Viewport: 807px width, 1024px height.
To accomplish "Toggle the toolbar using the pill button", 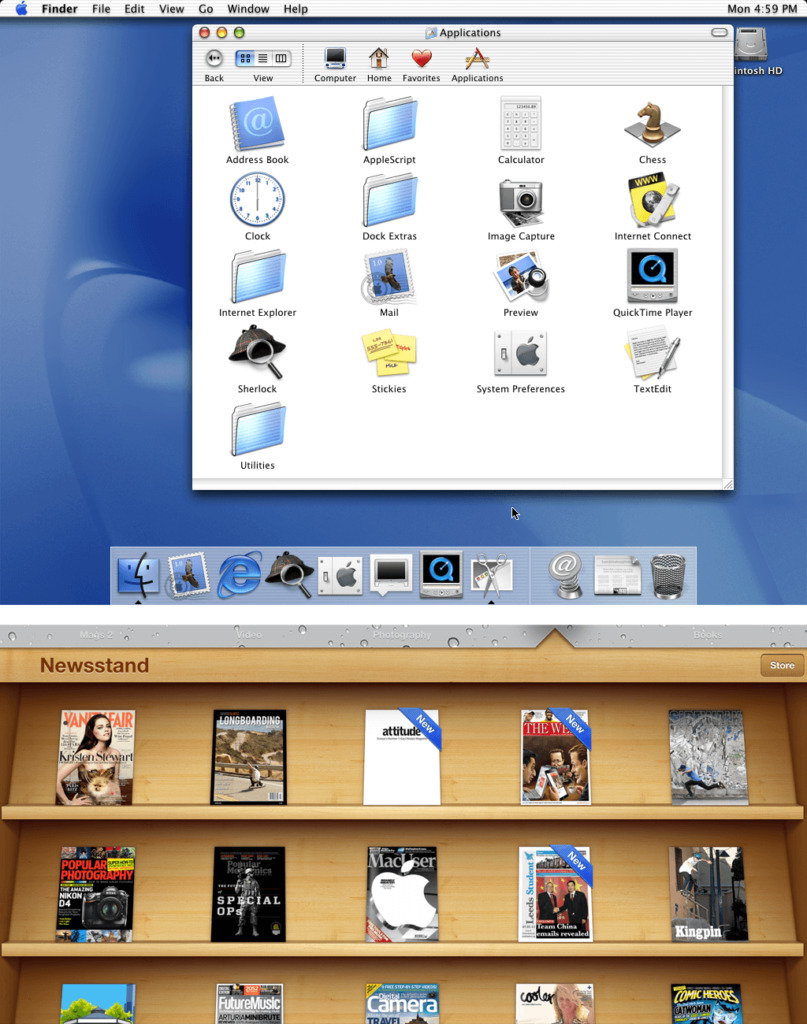I will point(719,33).
